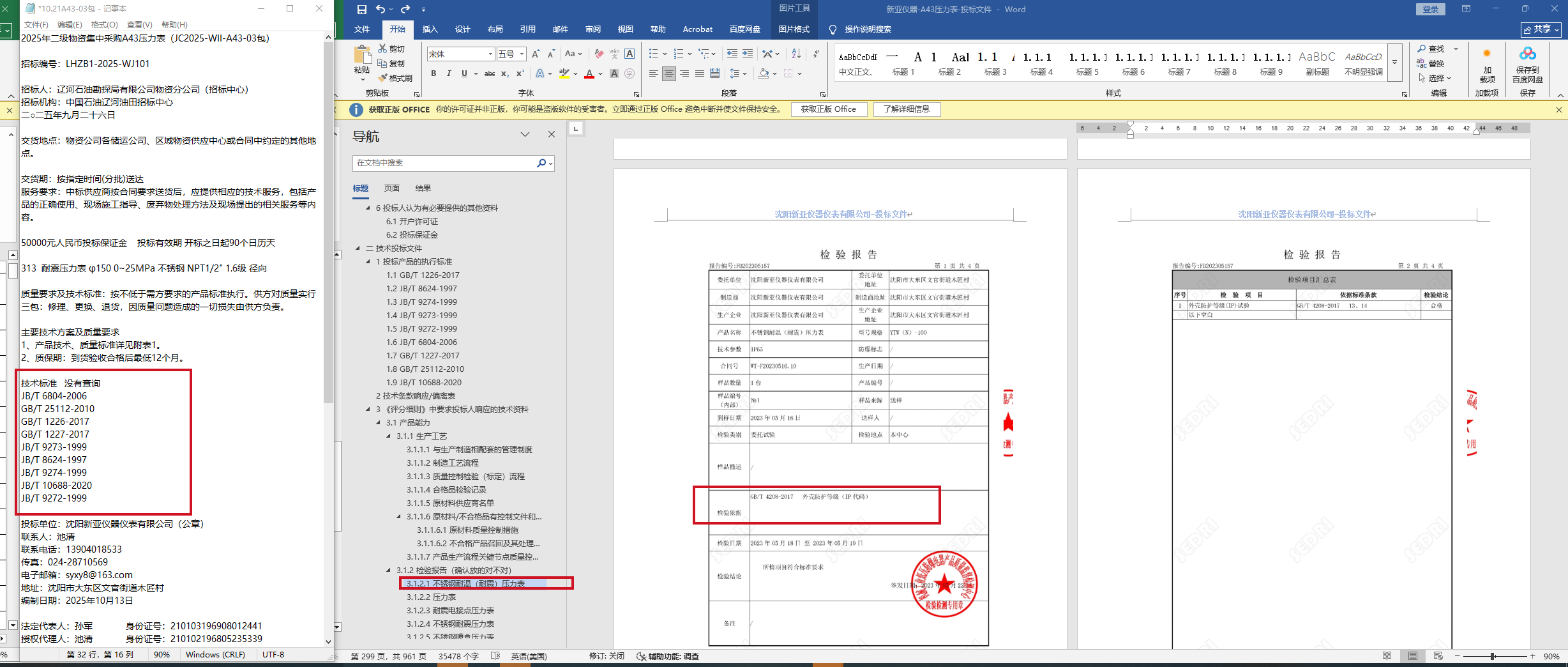
Task: Toggle Strikethrough formatting
Action: 490,73
